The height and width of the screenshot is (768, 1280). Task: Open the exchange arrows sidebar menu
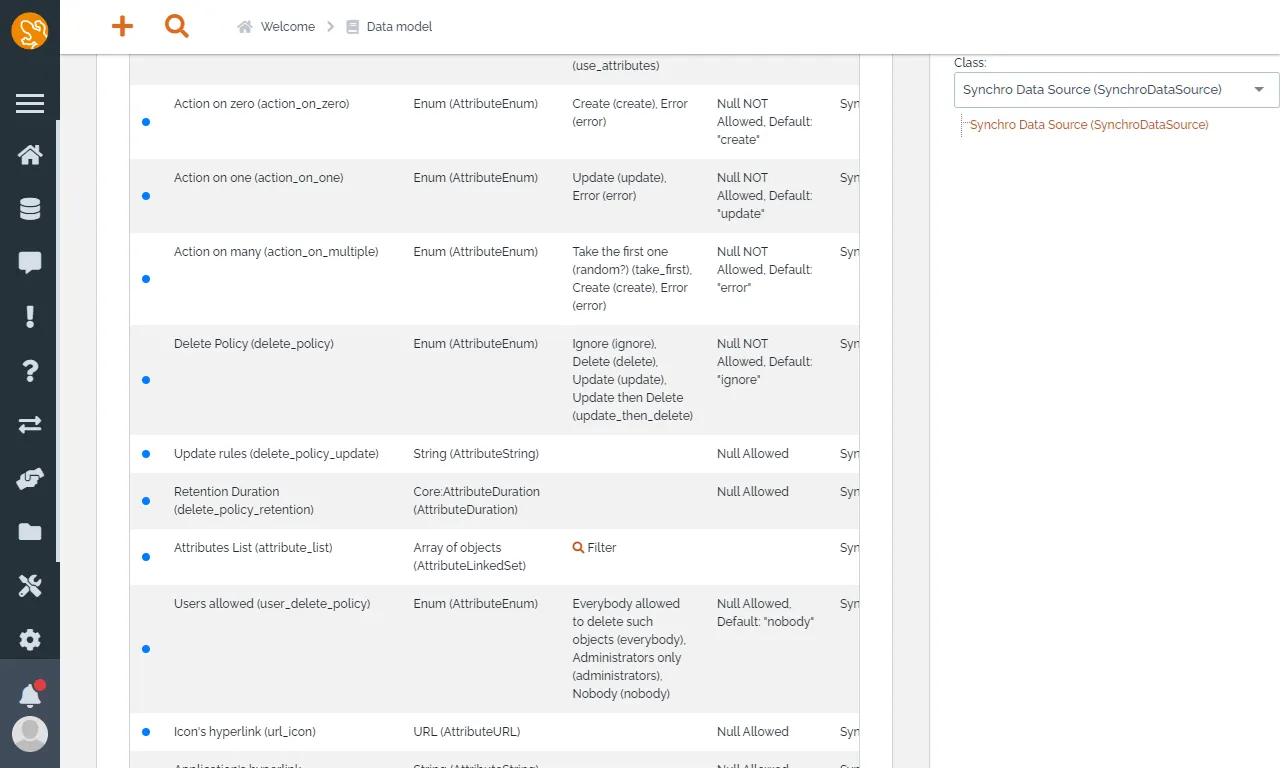point(30,425)
